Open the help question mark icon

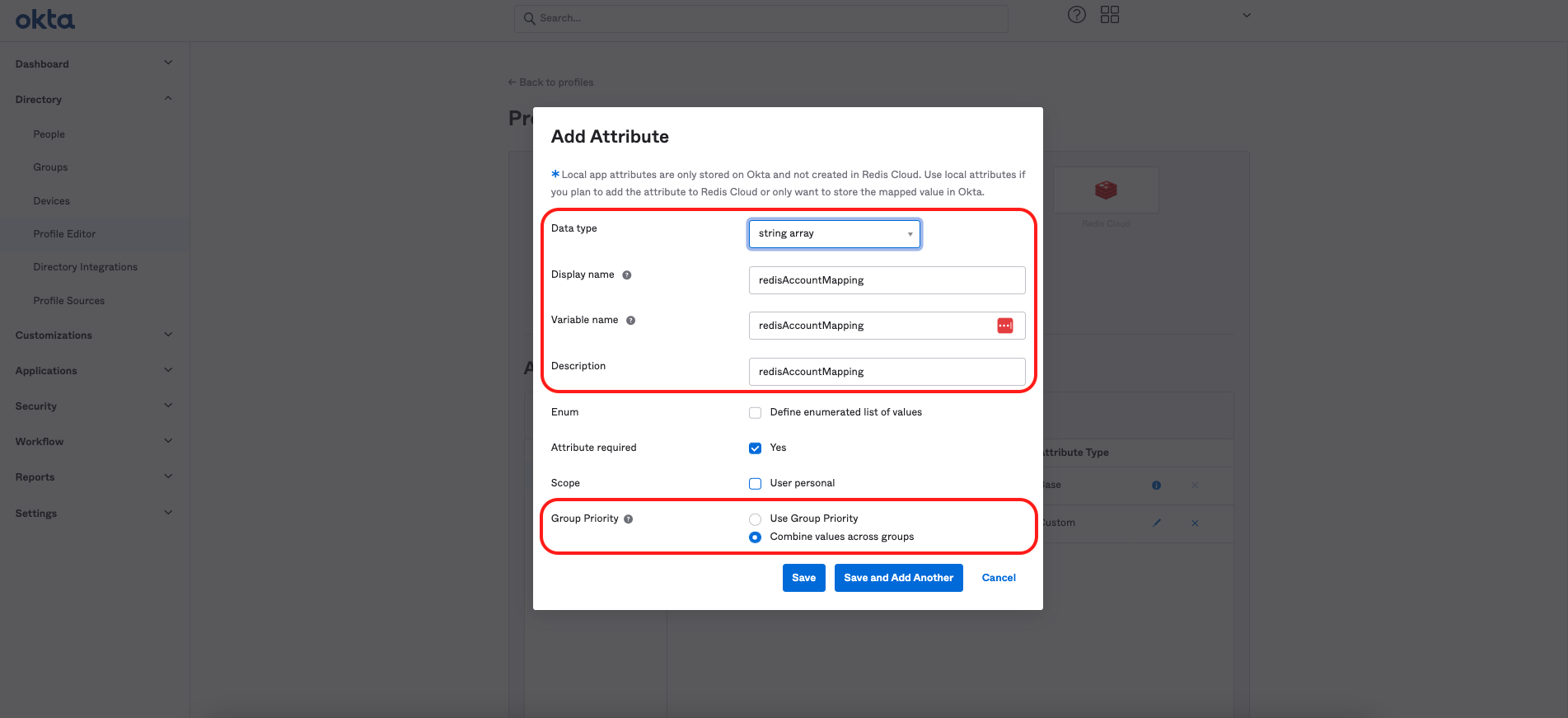pyautogui.click(x=1076, y=15)
